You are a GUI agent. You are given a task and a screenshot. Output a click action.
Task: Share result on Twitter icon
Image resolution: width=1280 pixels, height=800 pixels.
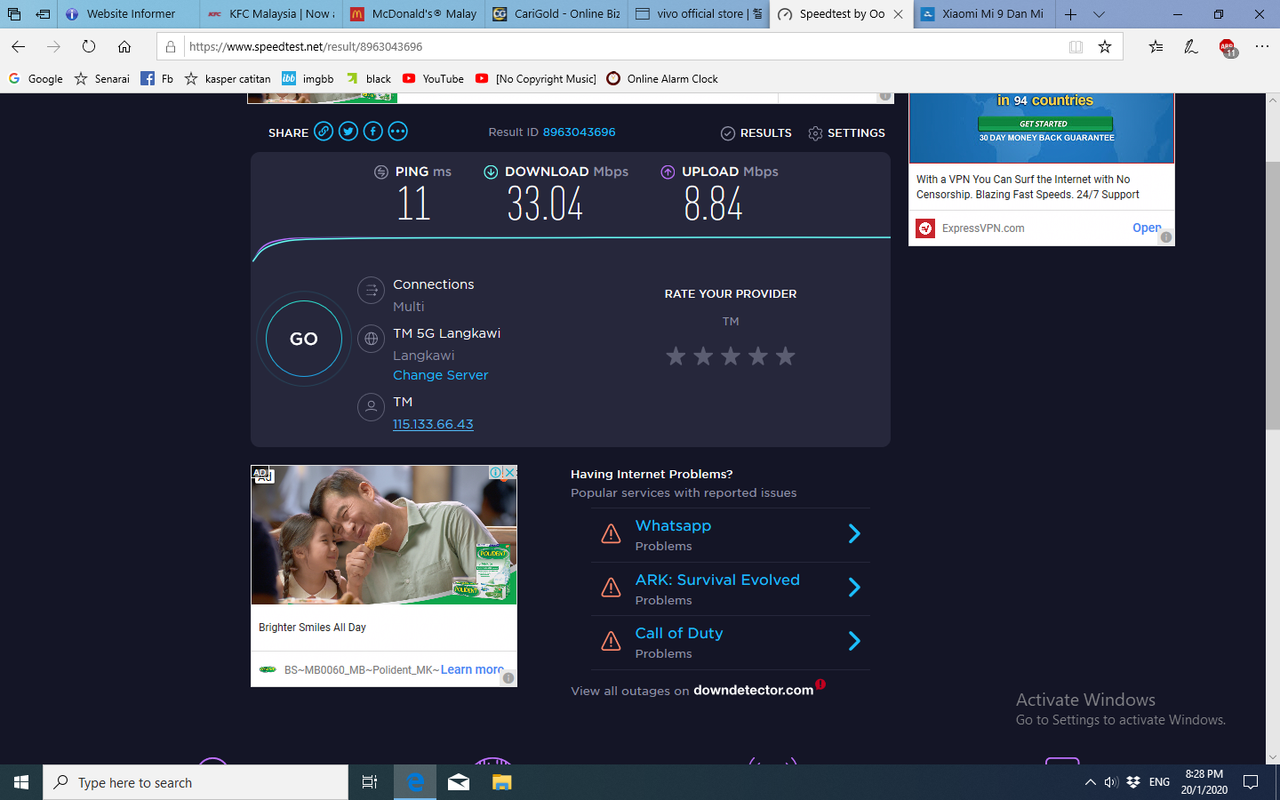point(348,132)
